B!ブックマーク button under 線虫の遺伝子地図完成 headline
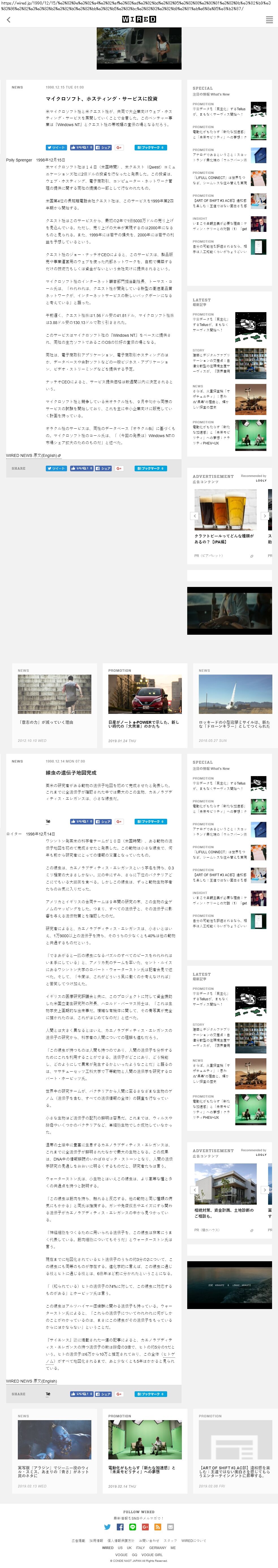This screenshot has height=1568, width=278. (150, 821)
